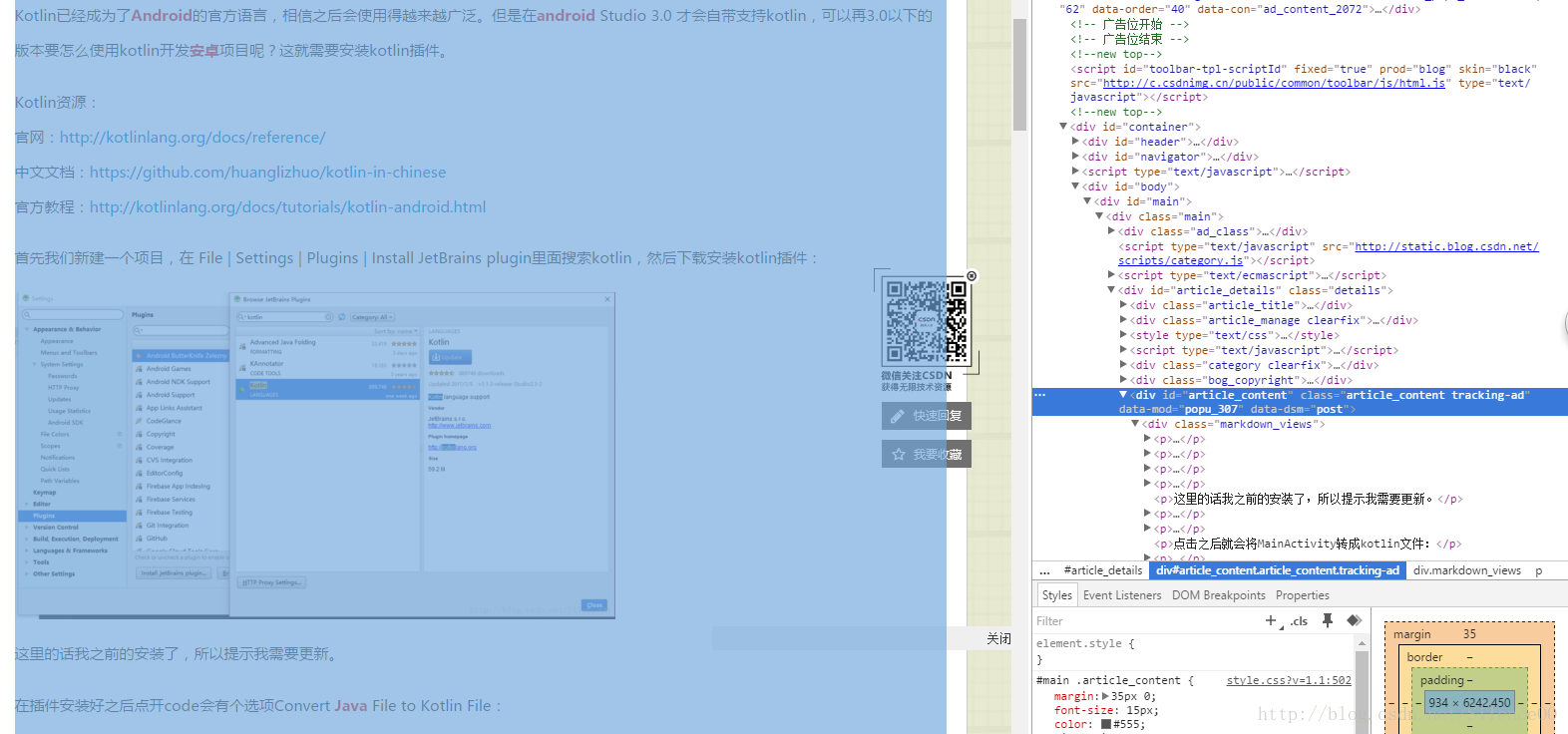Image resolution: width=1568 pixels, height=734 pixels.
Task: Click the plugin settings screenshot image
Action: [315, 455]
